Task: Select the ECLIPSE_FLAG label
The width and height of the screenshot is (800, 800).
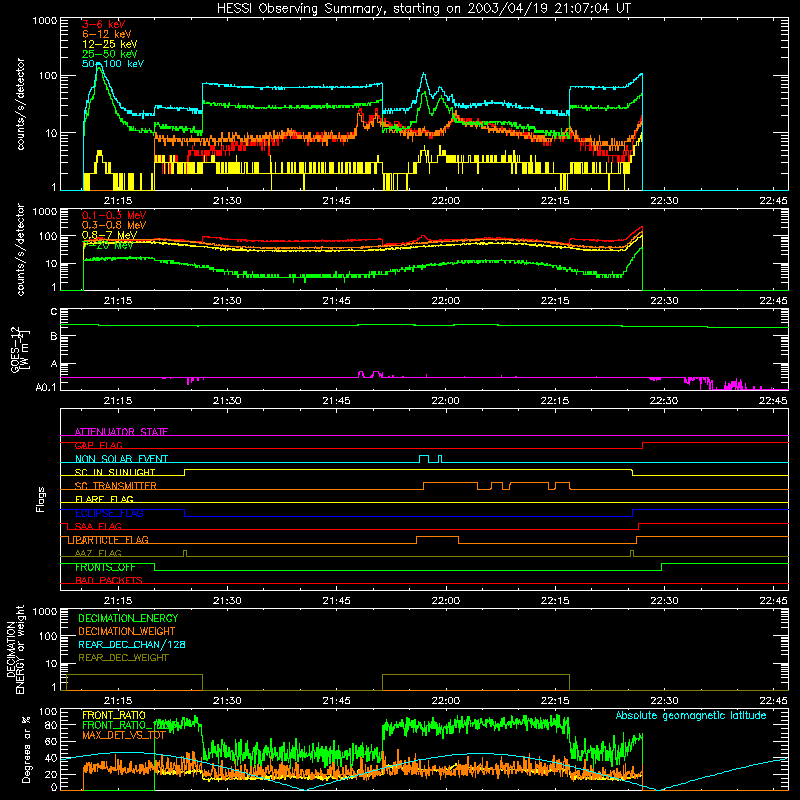Action: coord(109,513)
